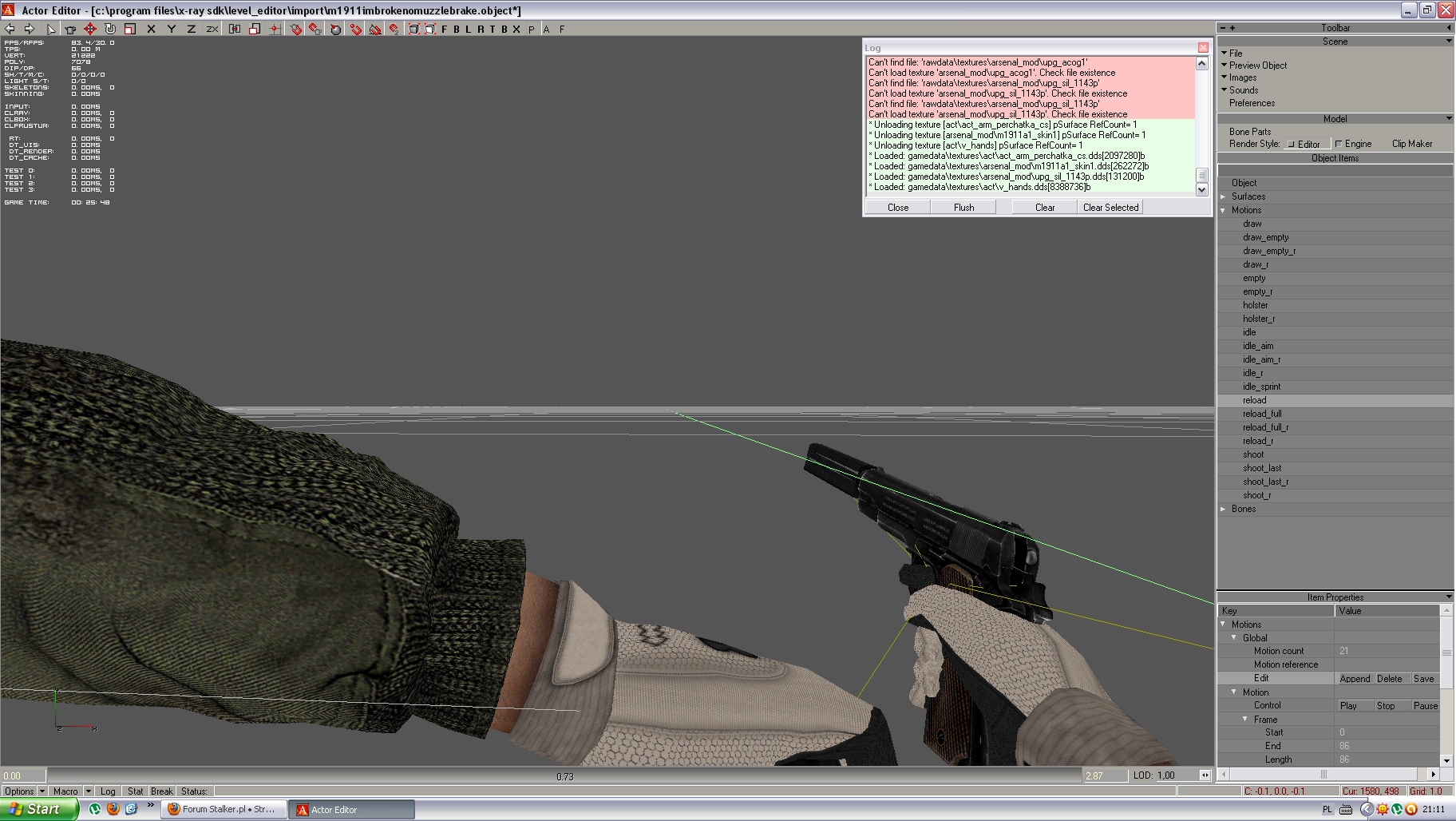Click the Zoom Extents box icon
The width and height of the screenshot is (1456, 821).
[414, 29]
